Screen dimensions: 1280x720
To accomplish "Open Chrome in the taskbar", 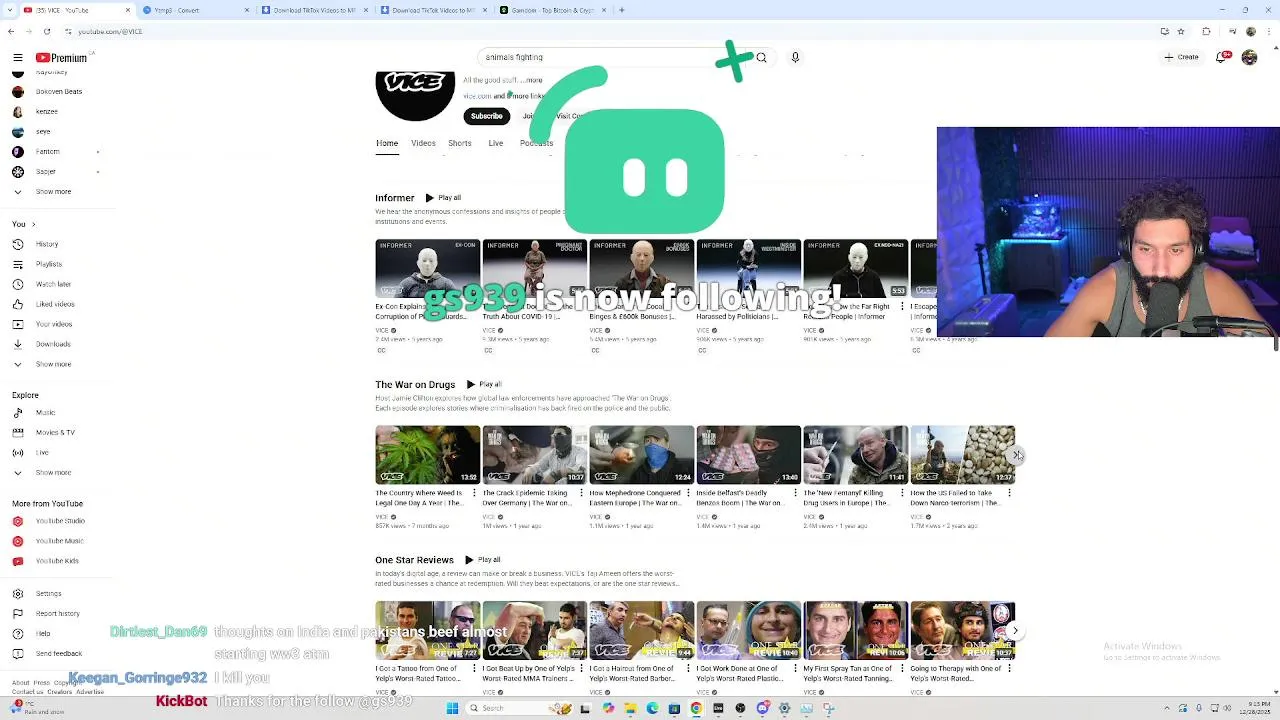I will click(696, 708).
